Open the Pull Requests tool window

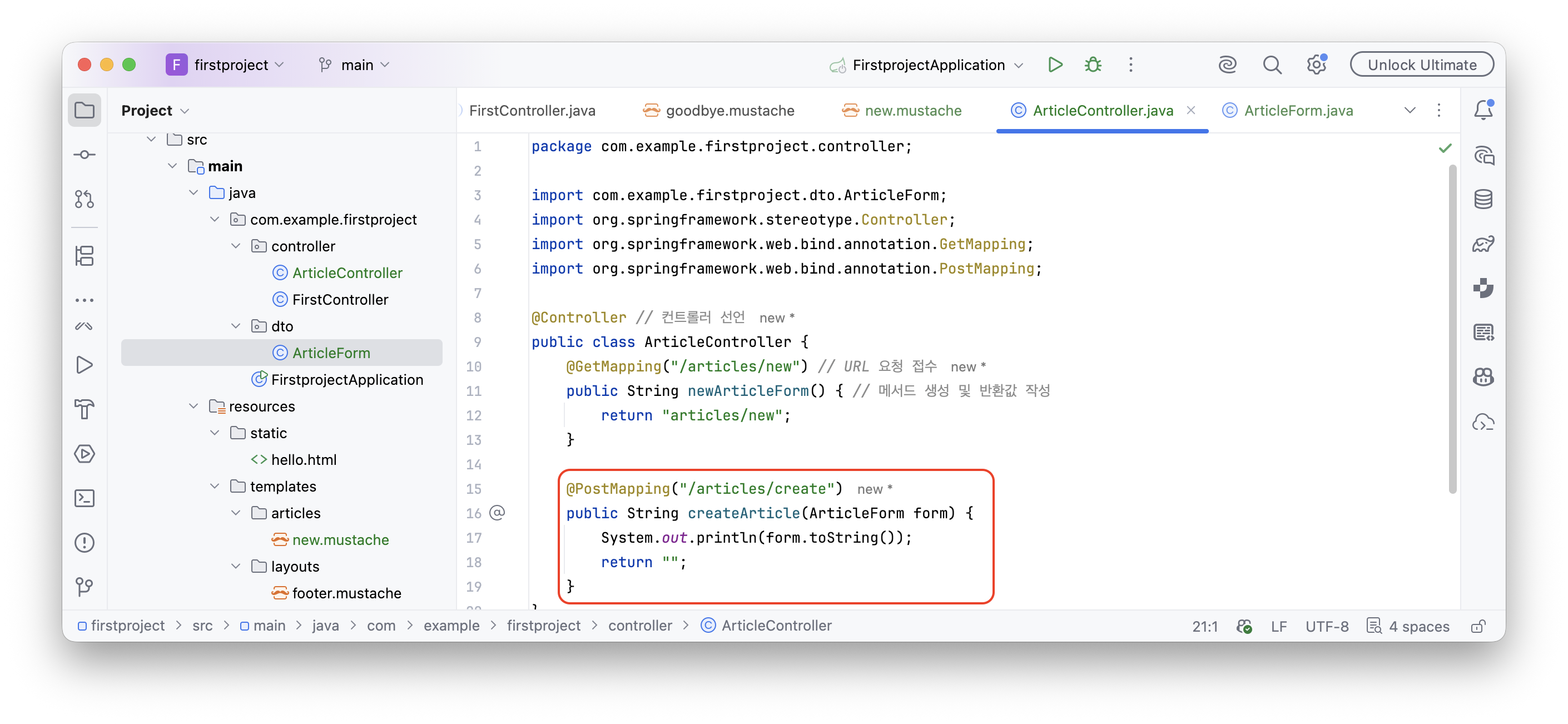85,199
